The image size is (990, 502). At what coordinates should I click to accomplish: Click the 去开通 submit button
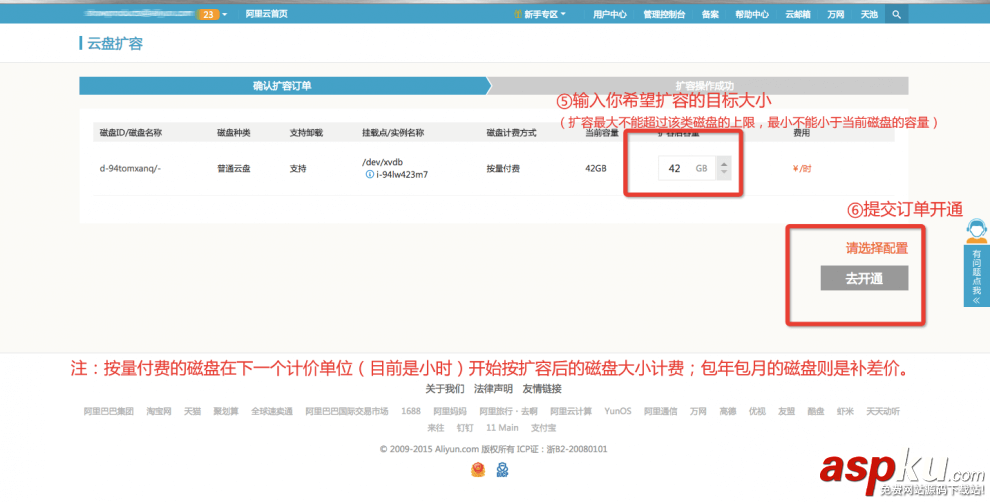(864, 278)
